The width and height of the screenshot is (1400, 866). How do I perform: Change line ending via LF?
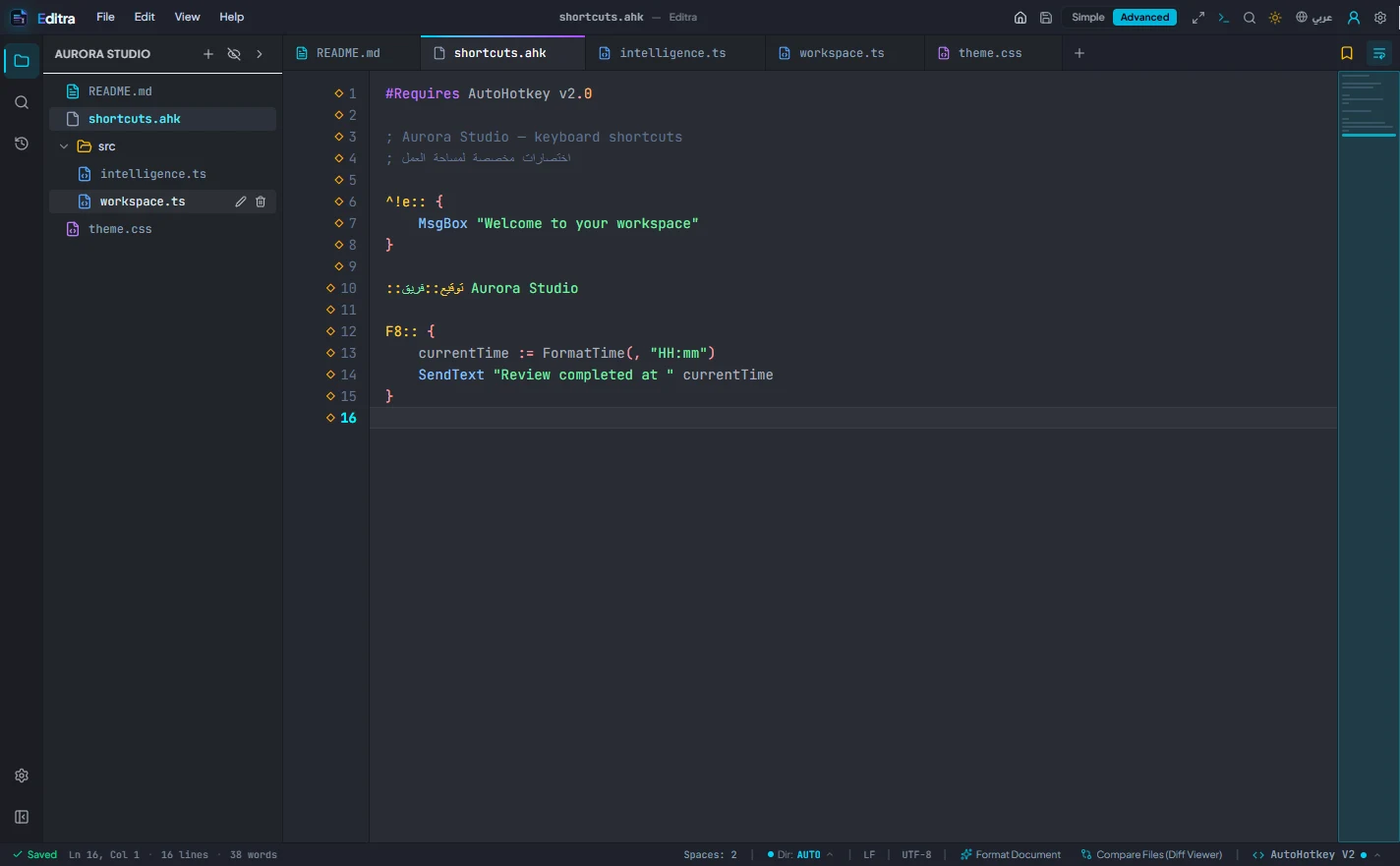click(x=869, y=855)
